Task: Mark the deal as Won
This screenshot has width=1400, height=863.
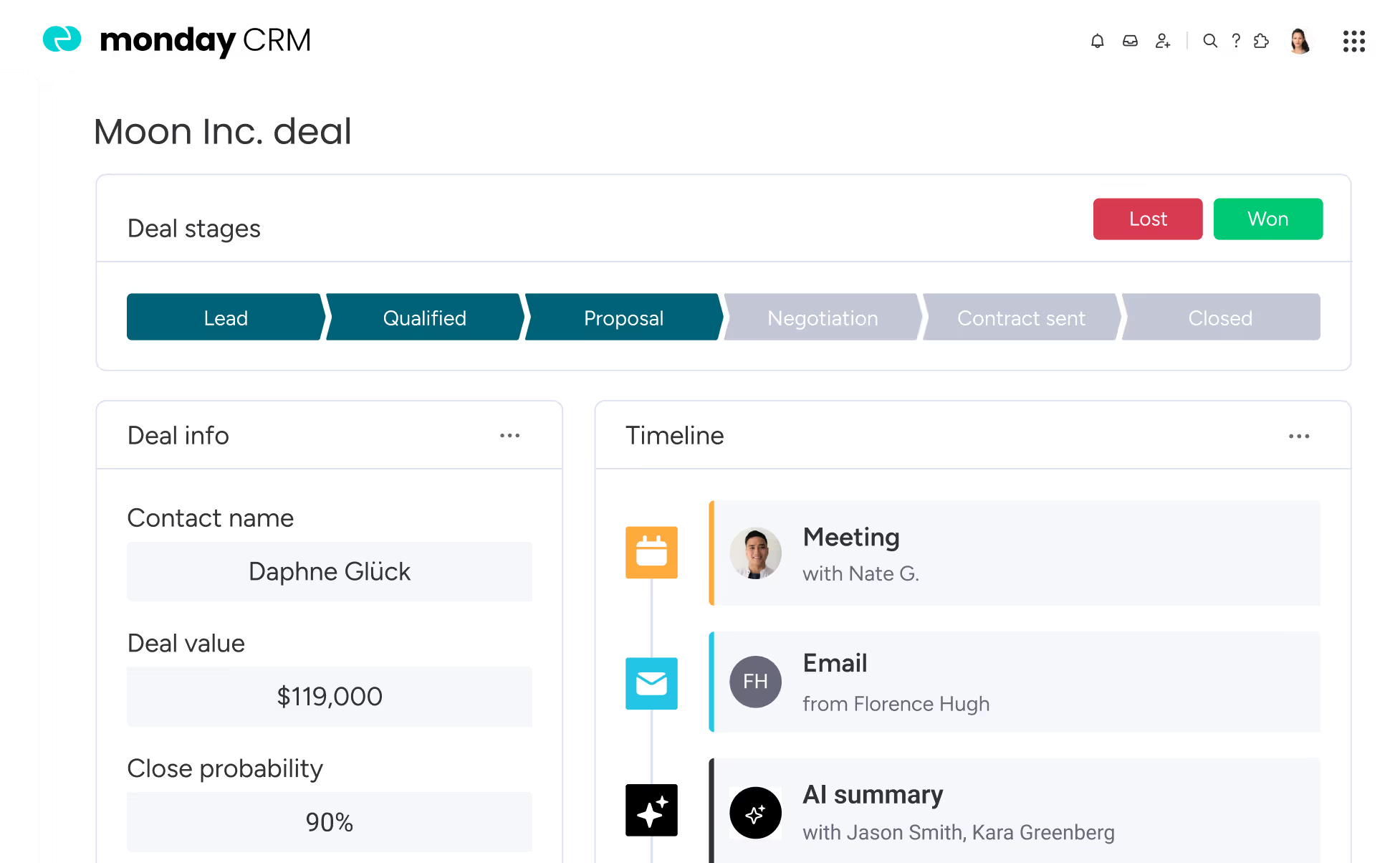Action: pyautogui.click(x=1268, y=219)
